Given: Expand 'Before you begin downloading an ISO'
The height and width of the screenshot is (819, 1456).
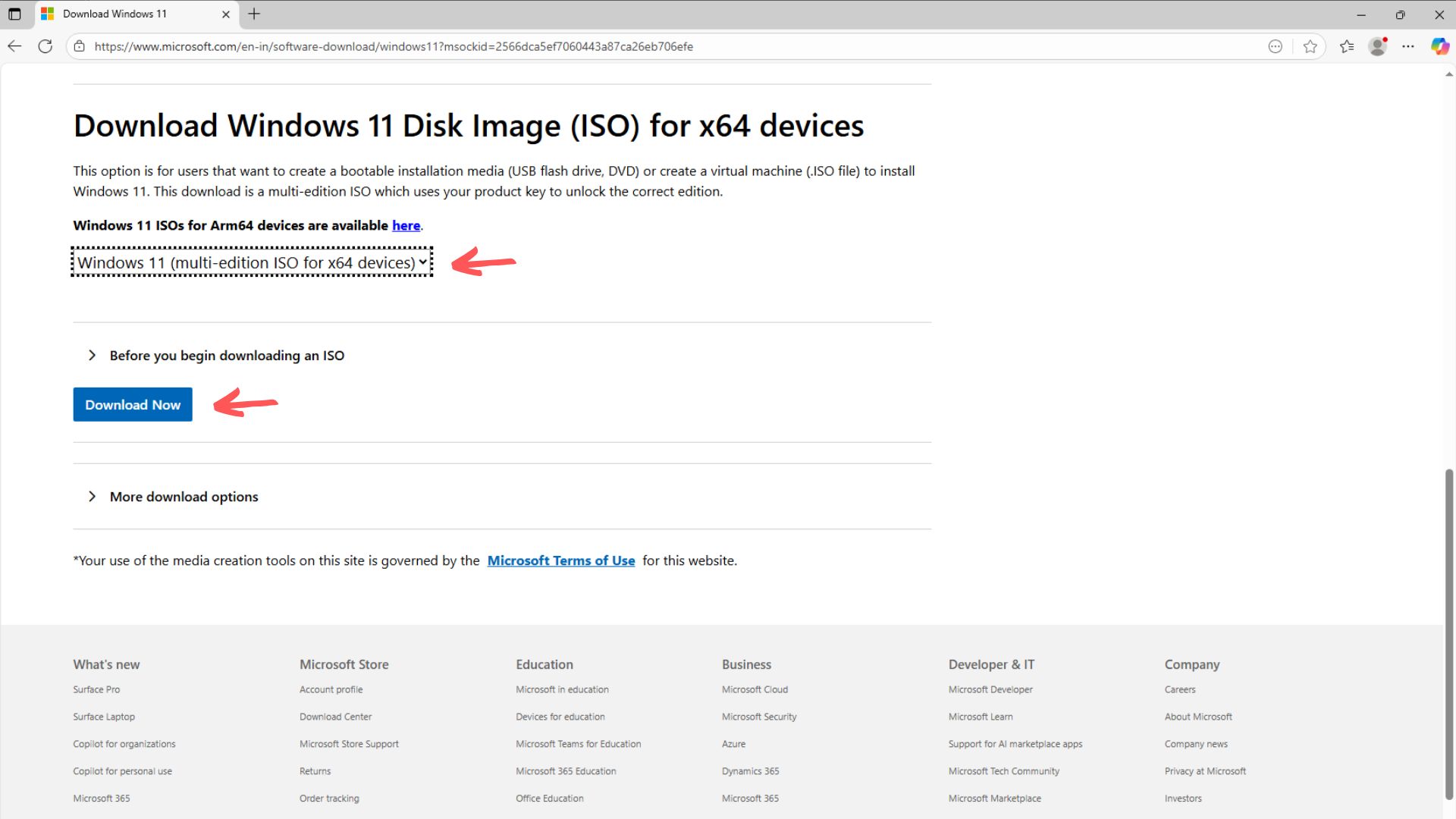Looking at the screenshot, I should [x=226, y=355].
